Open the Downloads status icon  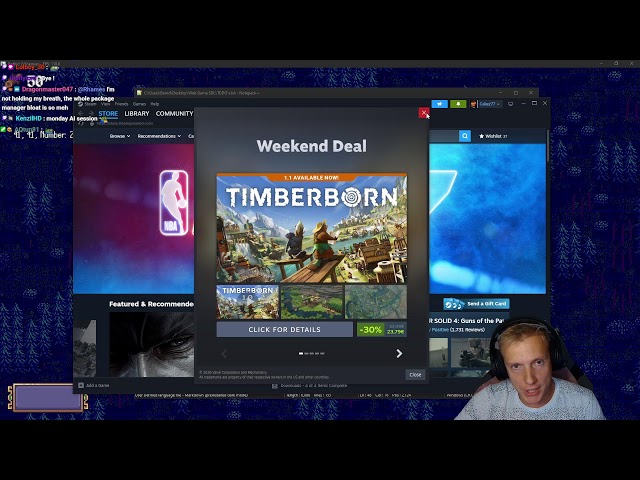pos(275,386)
